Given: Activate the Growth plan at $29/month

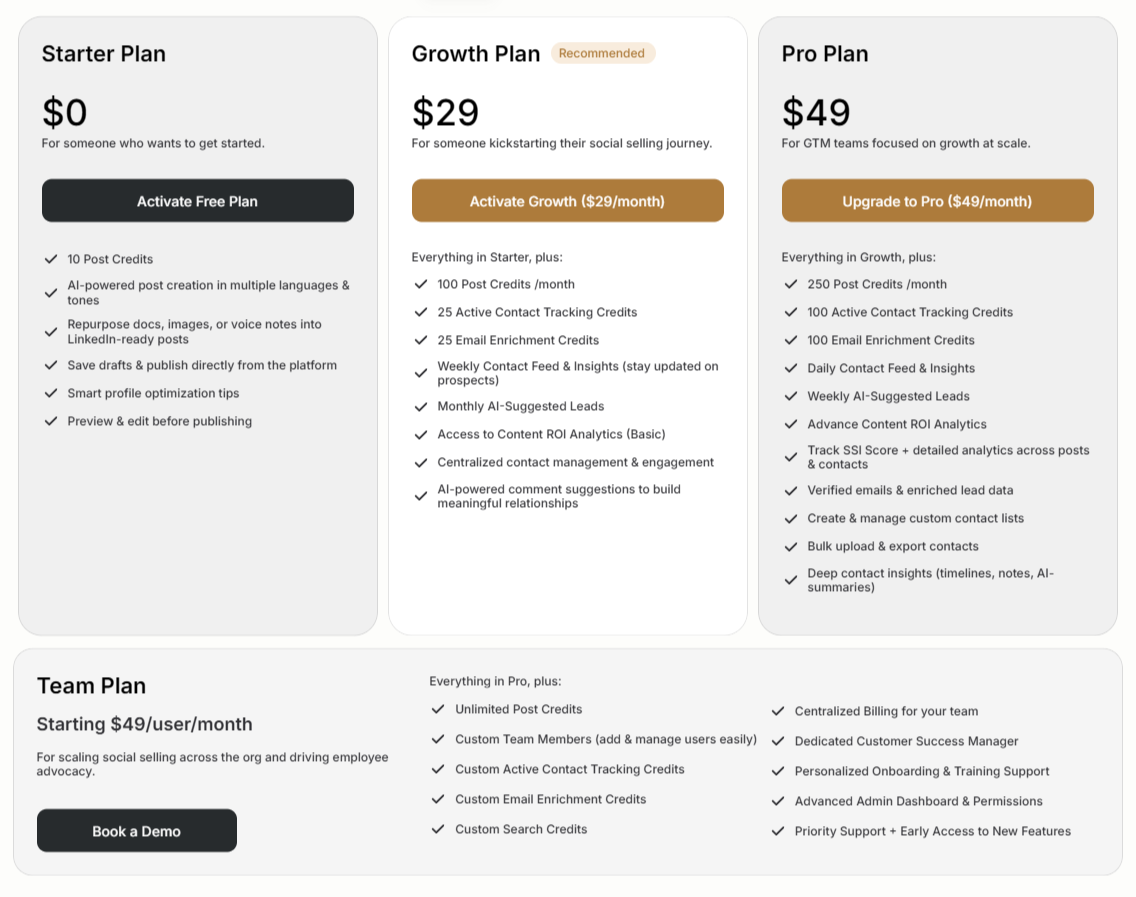Looking at the screenshot, I should click(x=567, y=201).
